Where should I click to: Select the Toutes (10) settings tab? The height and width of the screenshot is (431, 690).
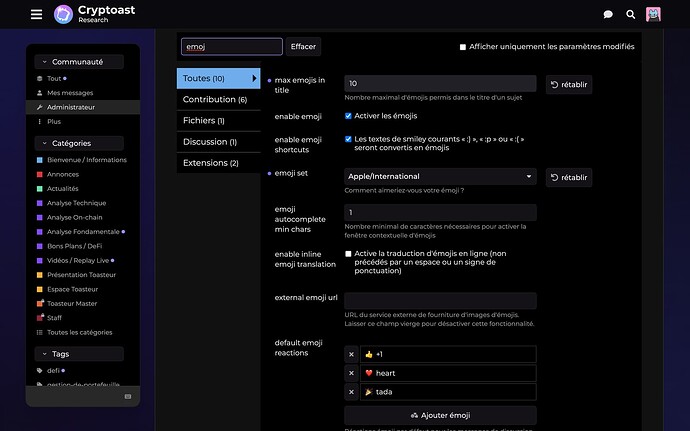click(219, 78)
